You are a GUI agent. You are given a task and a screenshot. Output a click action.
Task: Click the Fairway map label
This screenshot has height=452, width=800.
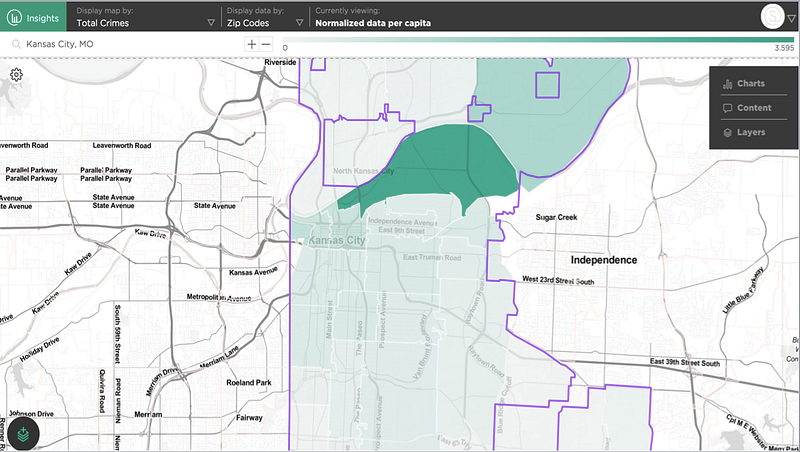249,417
